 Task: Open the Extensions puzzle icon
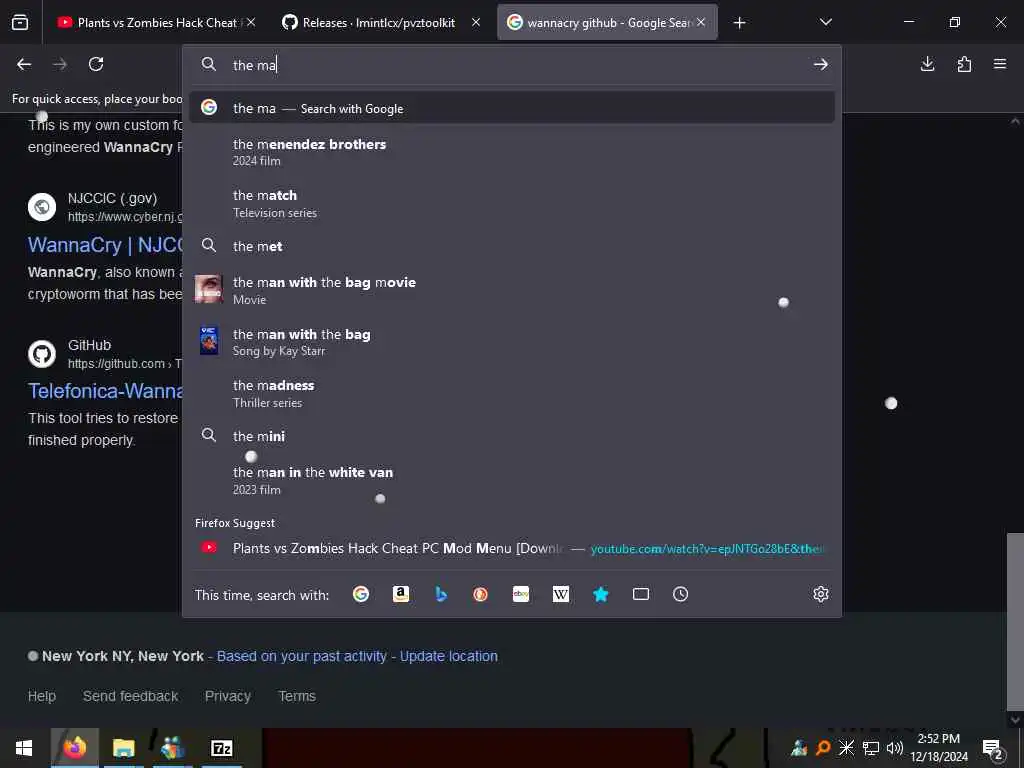coord(964,64)
